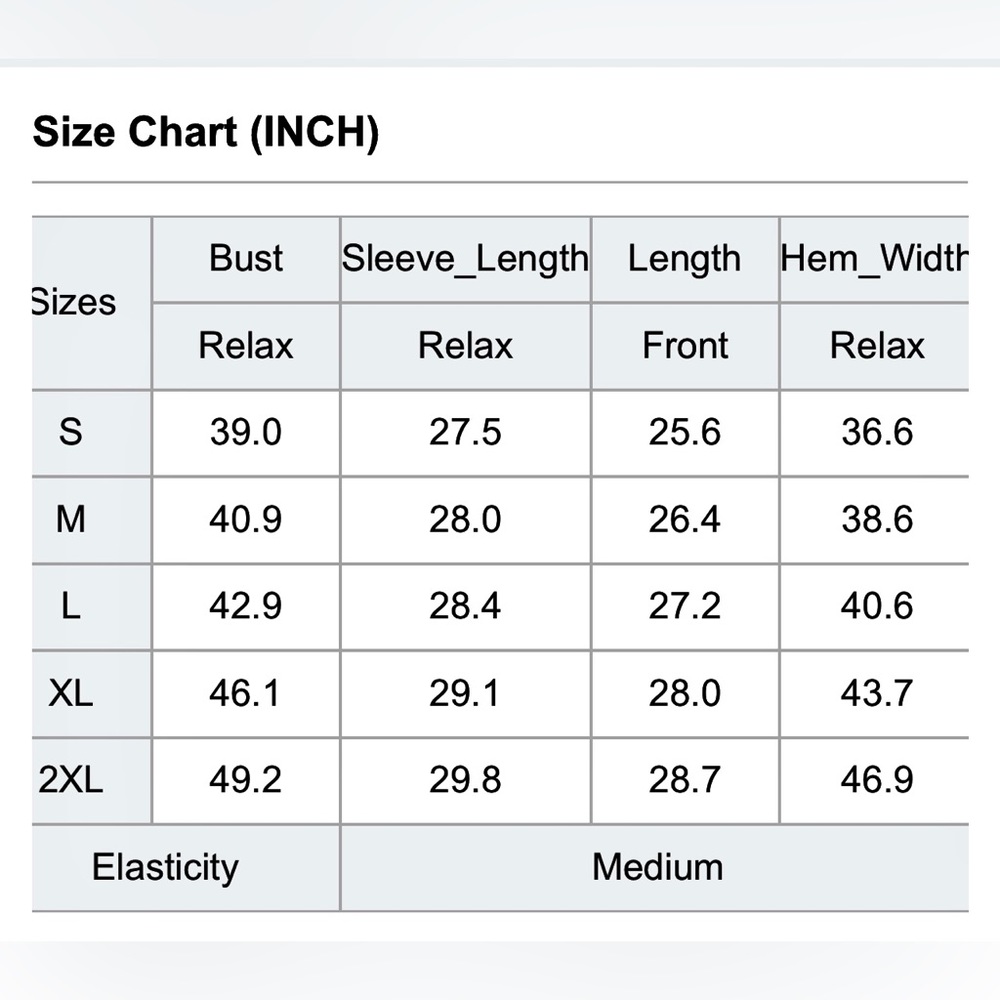Image resolution: width=1000 pixels, height=1000 pixels.
Task: Select the Medium elasticity value
Action: 655,867
